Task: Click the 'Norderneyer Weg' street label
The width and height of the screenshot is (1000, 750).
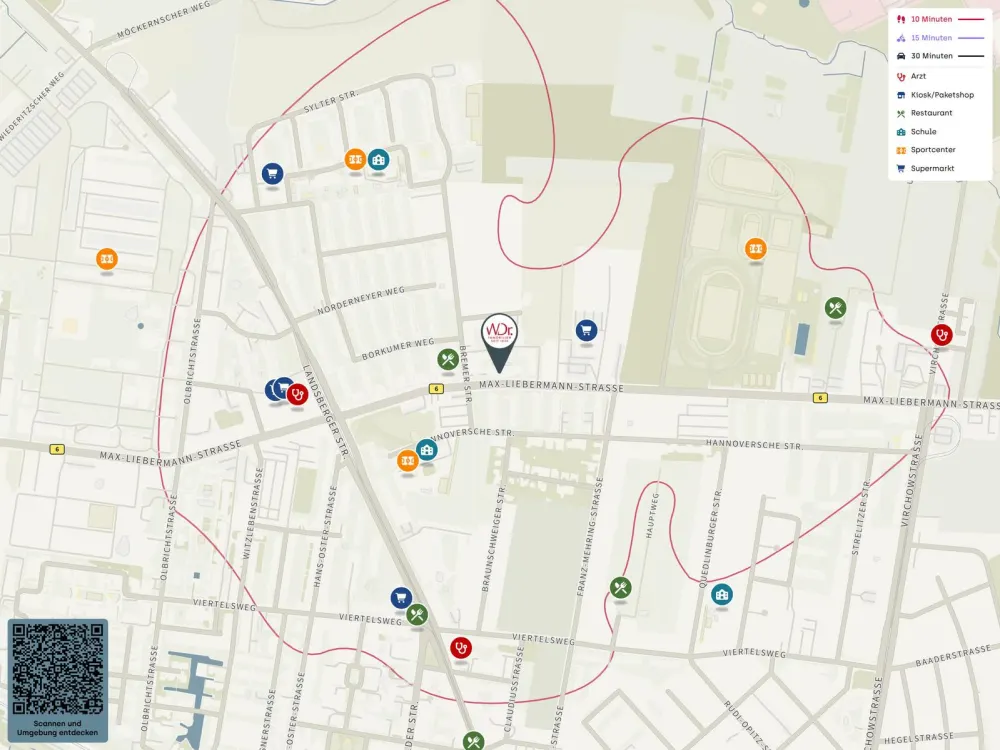Action: click(361, 300)
